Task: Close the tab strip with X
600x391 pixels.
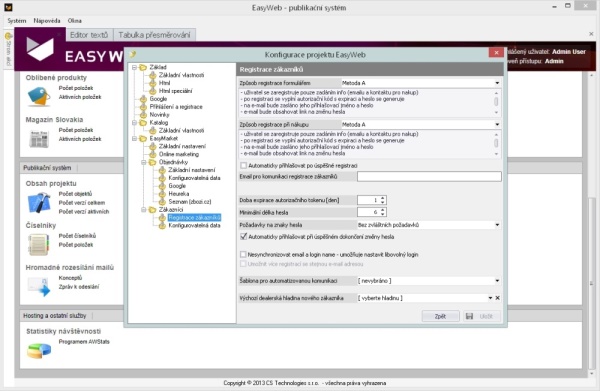Action: [591, 34]
